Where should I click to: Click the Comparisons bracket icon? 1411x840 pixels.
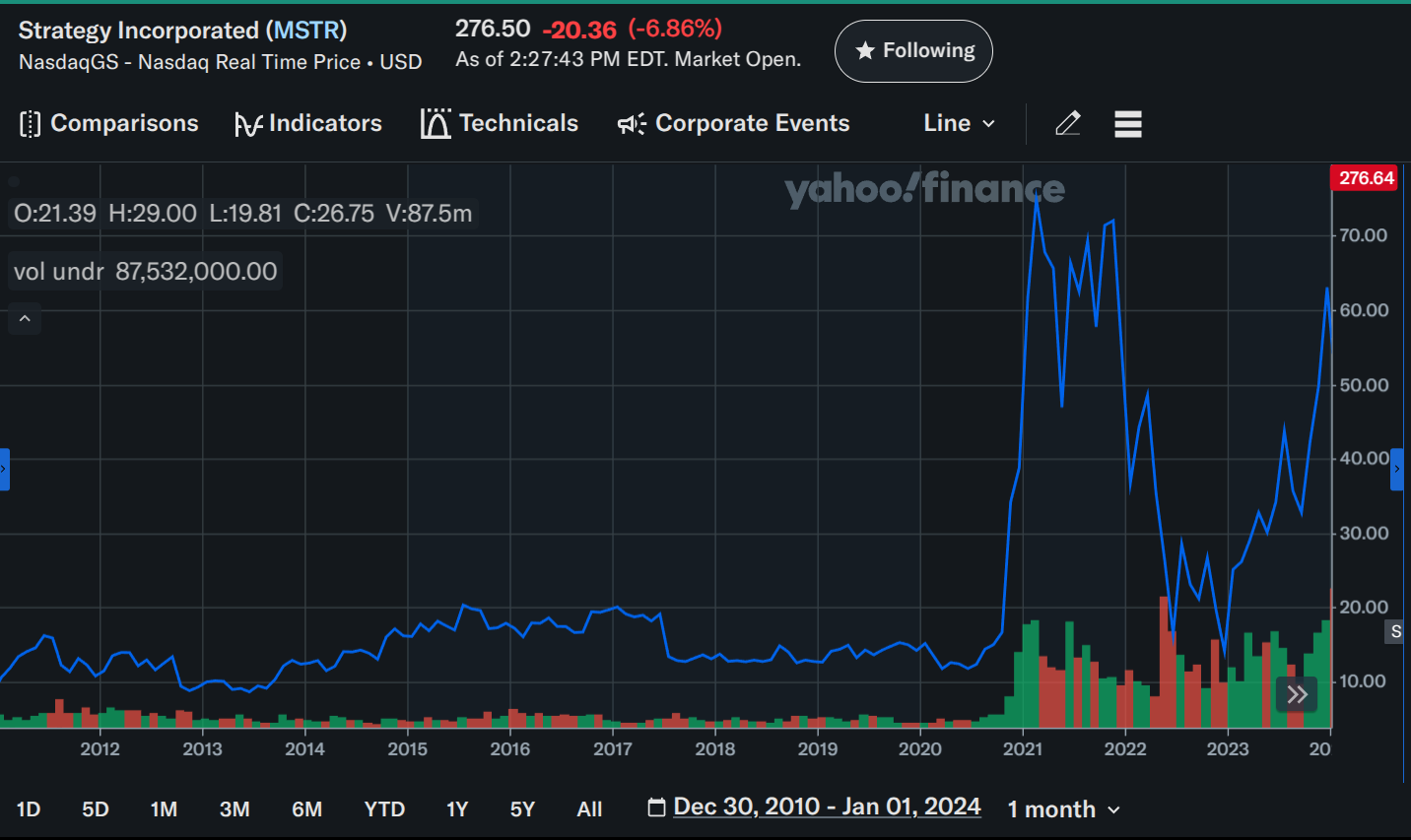click(31, 124)
